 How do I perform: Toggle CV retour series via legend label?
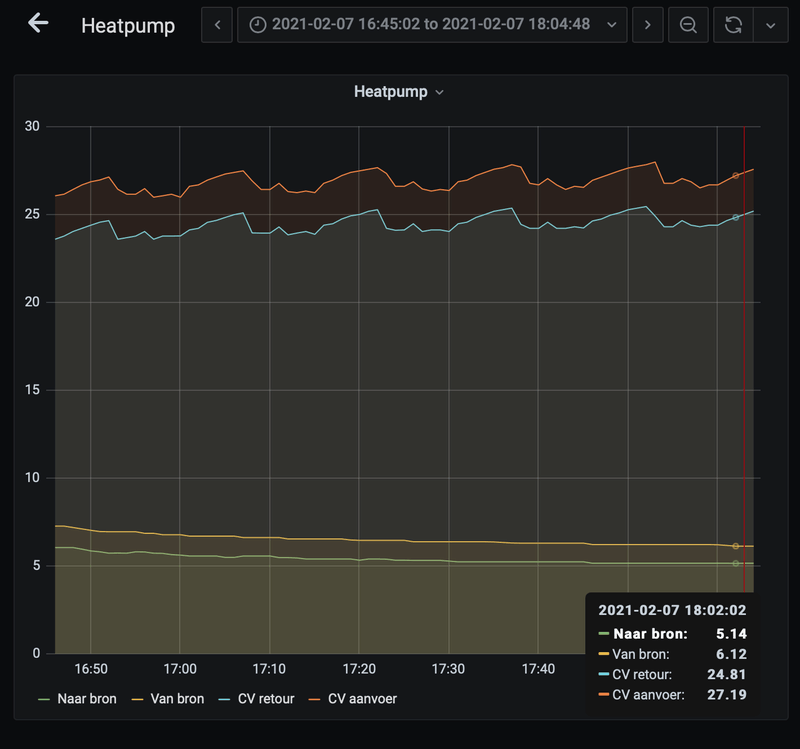point(266,699)
